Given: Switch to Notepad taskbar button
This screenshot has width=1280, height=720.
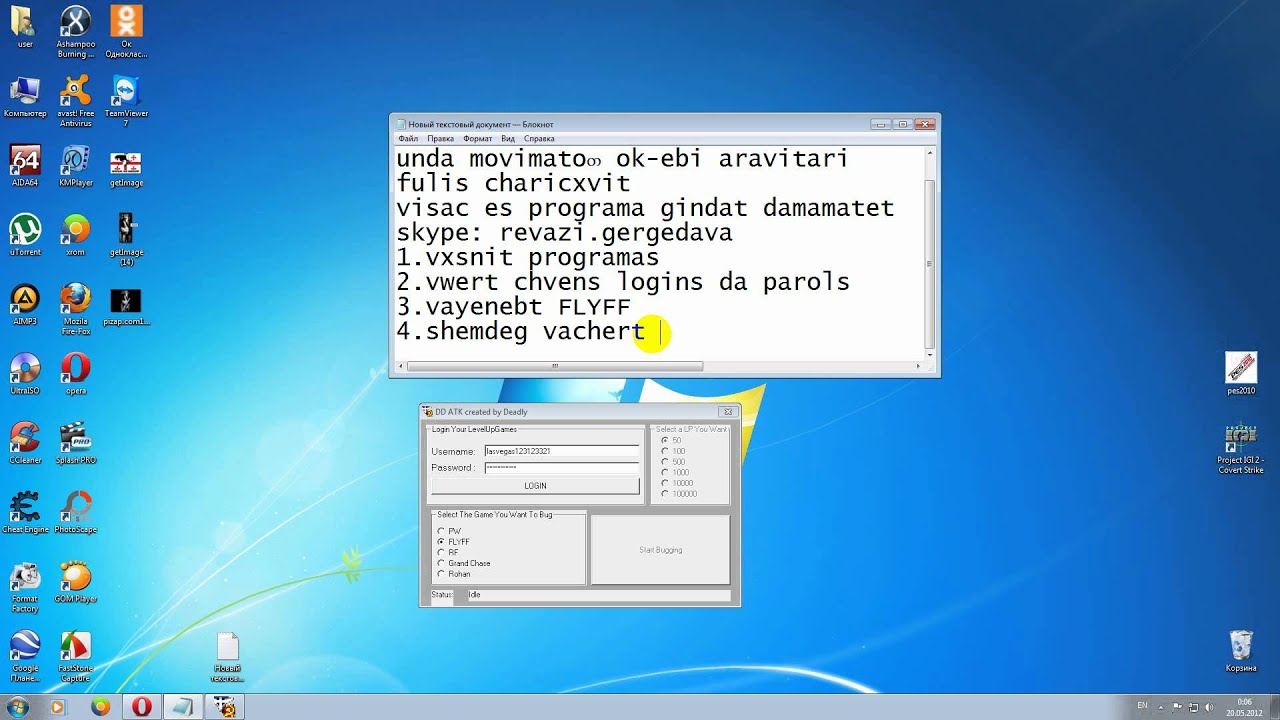Looking at the screenshot, I should coord(183,707).
